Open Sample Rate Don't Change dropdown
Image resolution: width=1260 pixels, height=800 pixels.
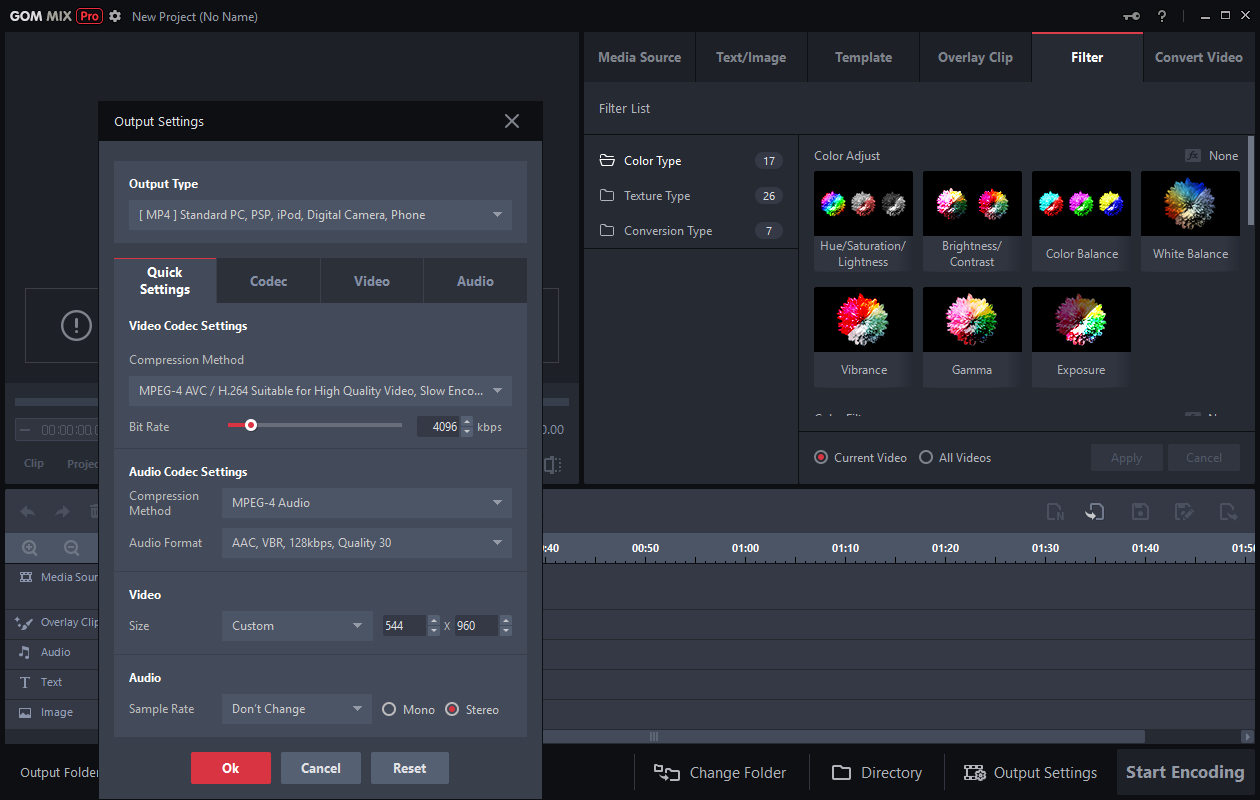coord(297,709)
